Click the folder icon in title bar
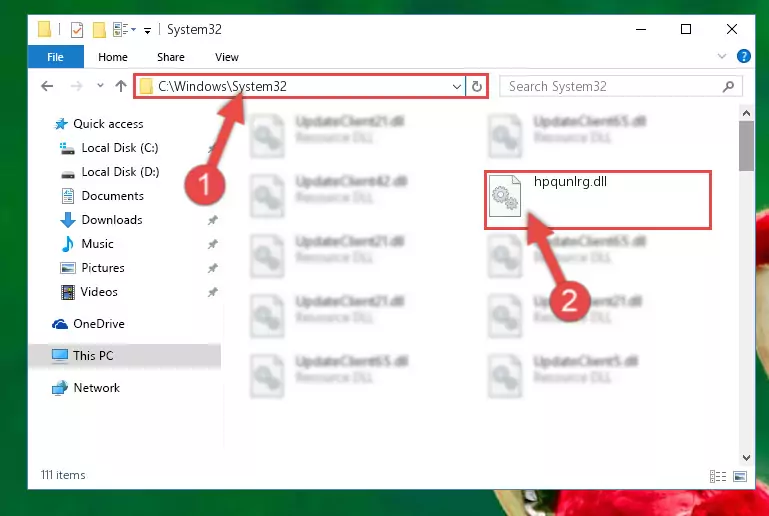 [44, 29]
